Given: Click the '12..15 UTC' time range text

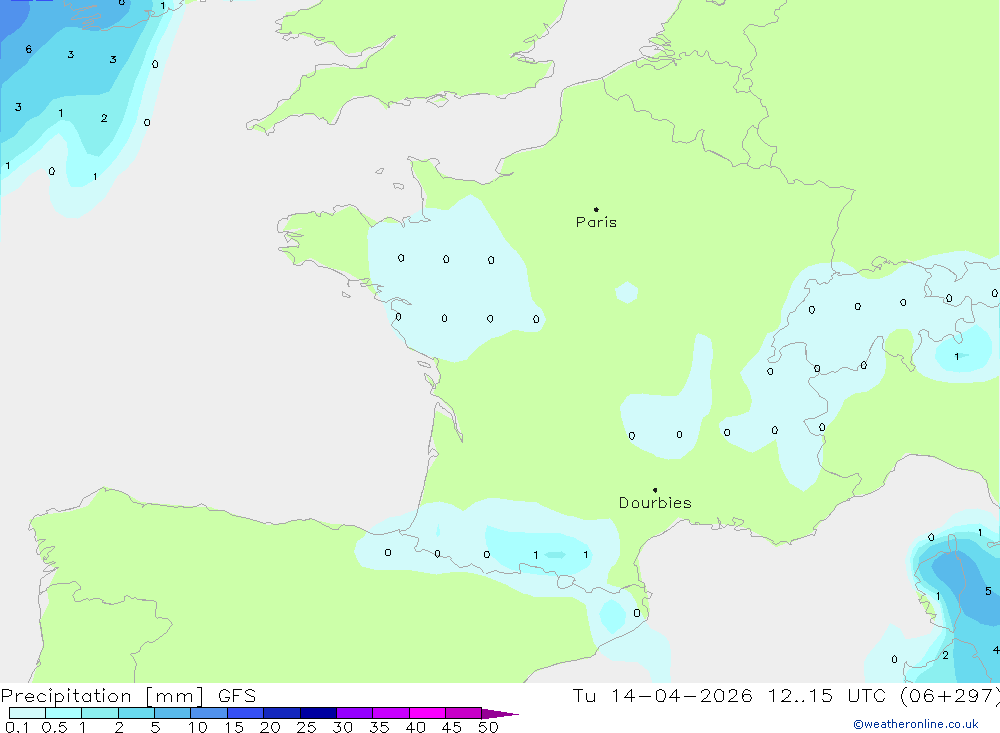Looking at the screenshot, I should tap(827, 695).
